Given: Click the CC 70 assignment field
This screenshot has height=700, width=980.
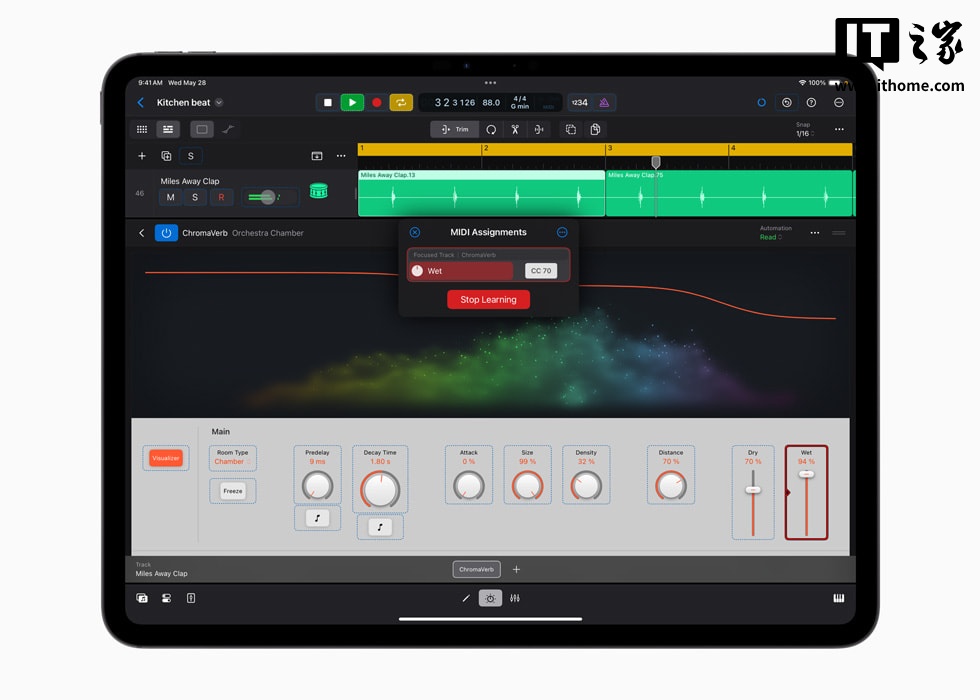Looking at the screenshot, I should pos(541,271).
